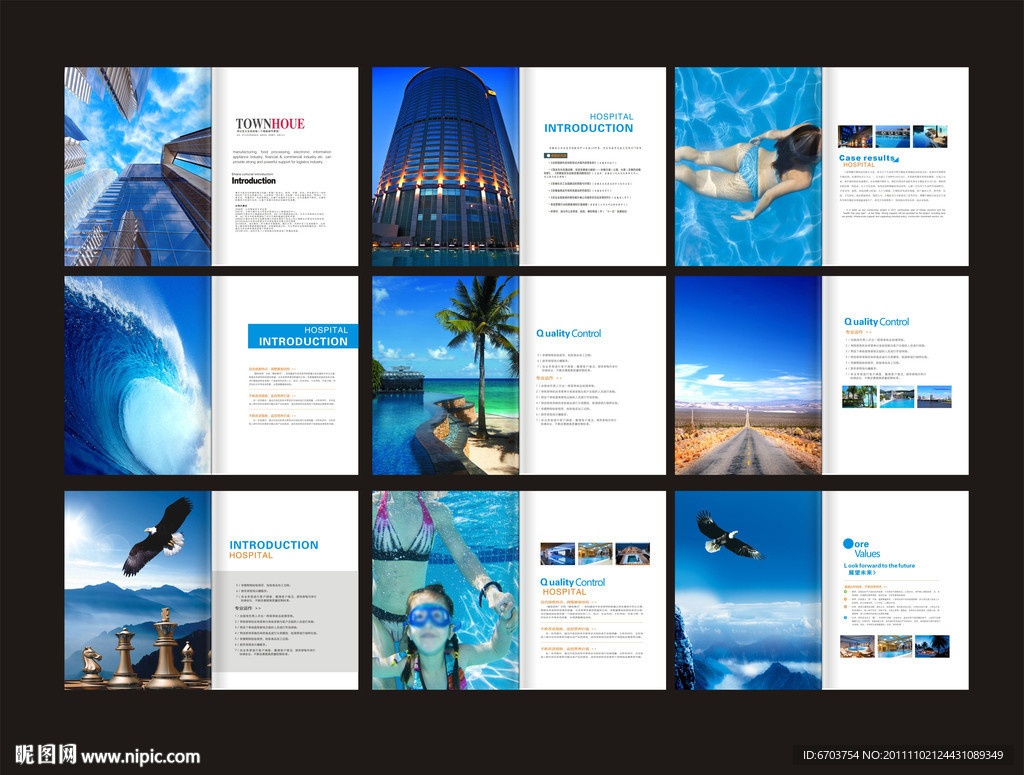Select the big ocean wave photo
The image size is (1024, 775).
pyautogui.click(x=138, y=375)
